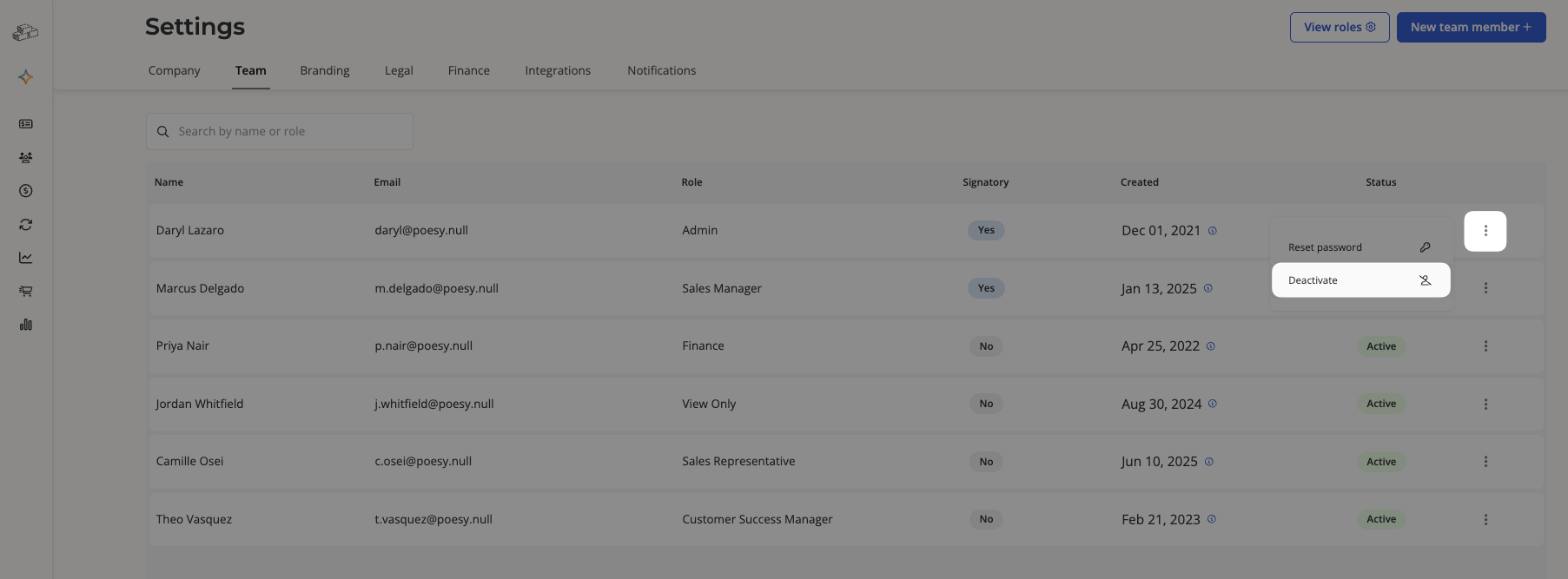
Task: Open the bar chart reports sidebar icon
Action: (x=26, y=325)
